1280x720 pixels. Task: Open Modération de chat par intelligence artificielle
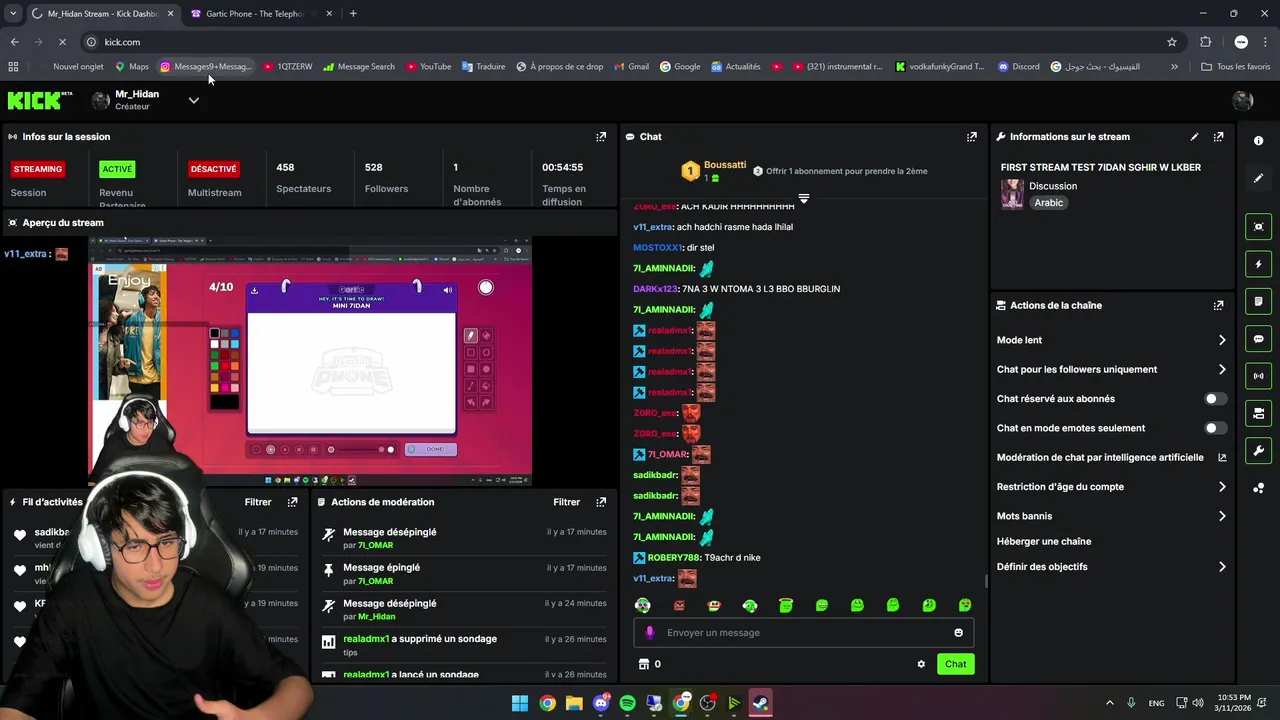[x=1111, y=458]
